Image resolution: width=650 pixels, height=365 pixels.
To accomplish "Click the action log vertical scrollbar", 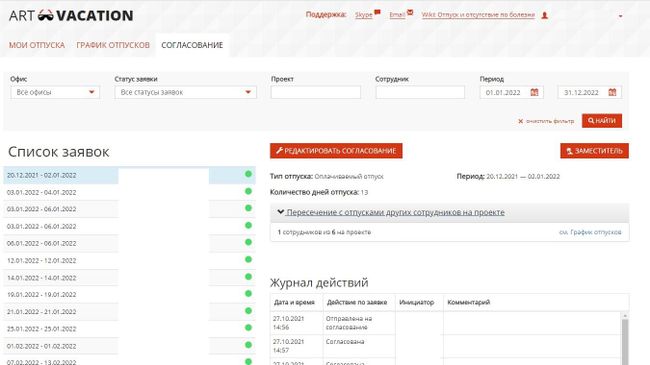I will [x=625, y=339].
